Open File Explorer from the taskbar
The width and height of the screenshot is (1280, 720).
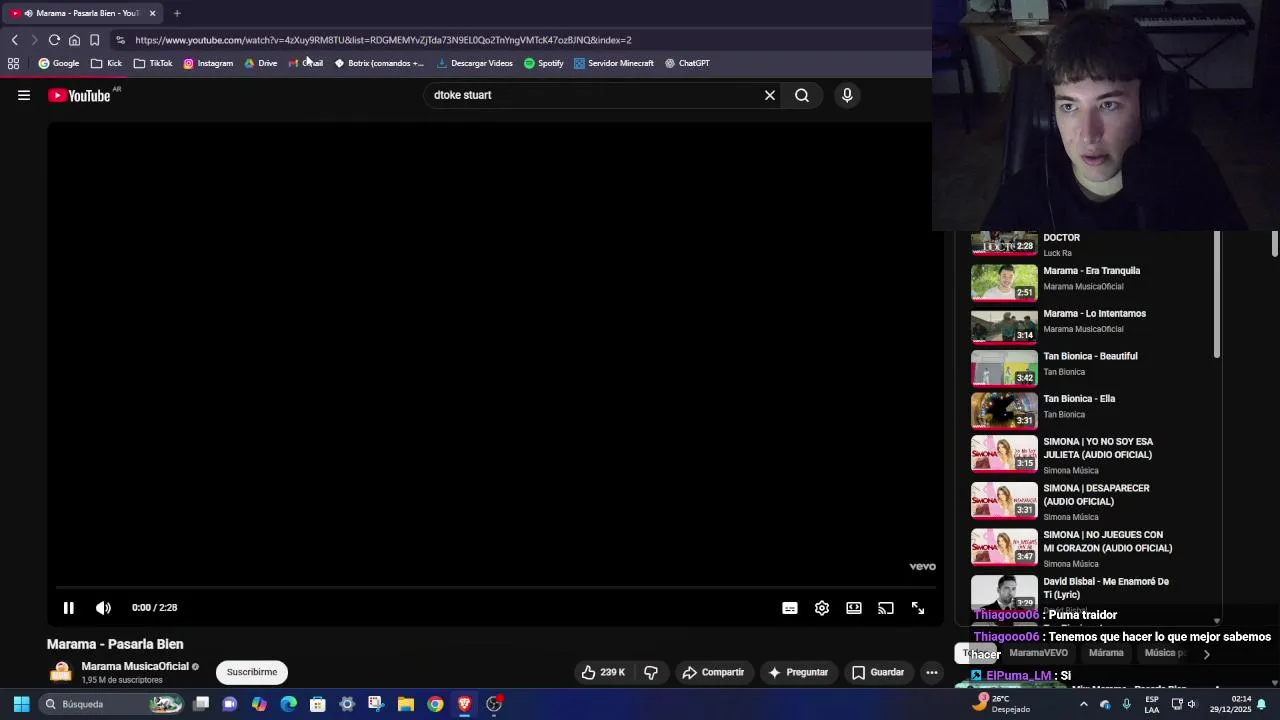click(x=406, y=704)
